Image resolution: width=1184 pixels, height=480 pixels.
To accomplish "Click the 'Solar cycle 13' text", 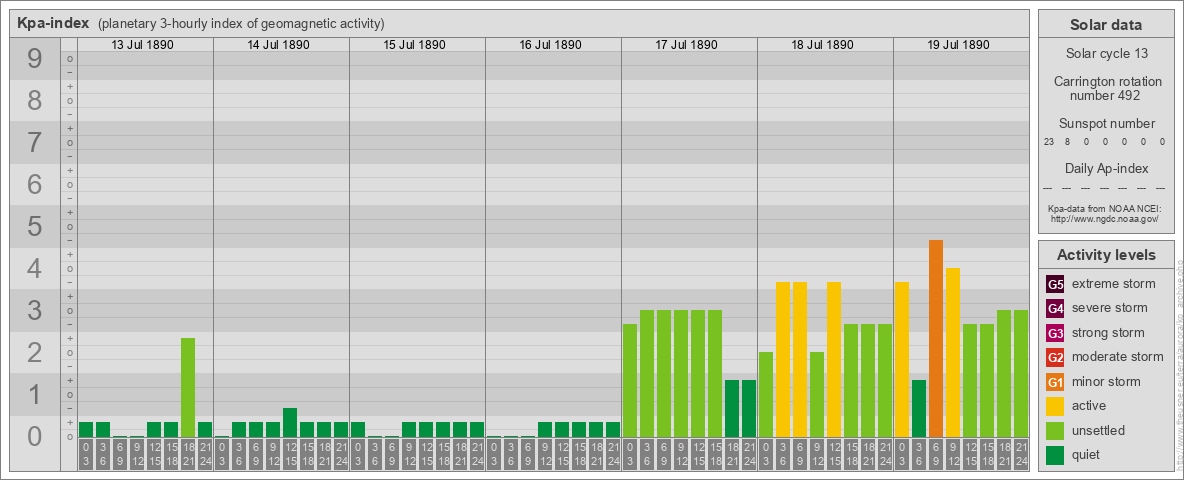I will tap(1105, 54).
